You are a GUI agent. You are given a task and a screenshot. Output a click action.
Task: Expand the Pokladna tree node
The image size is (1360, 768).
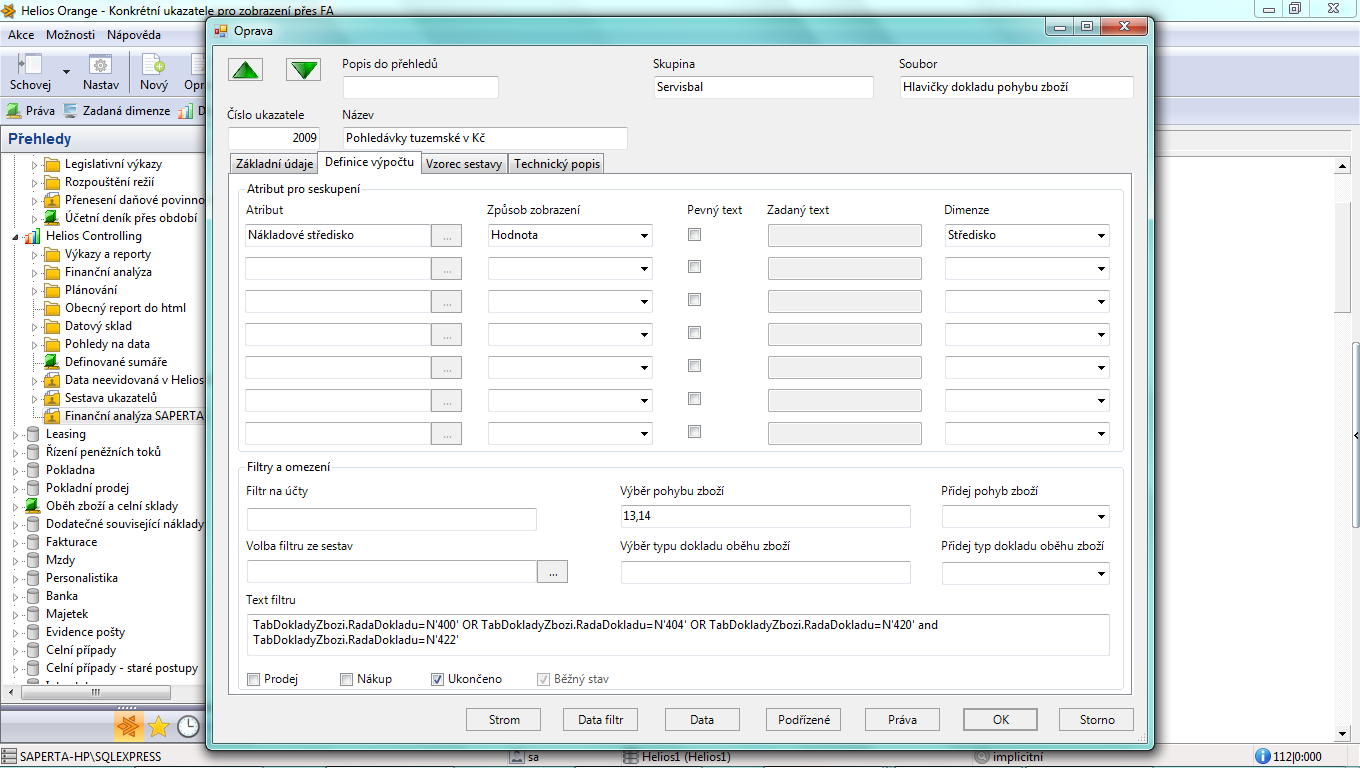[15, 470]
